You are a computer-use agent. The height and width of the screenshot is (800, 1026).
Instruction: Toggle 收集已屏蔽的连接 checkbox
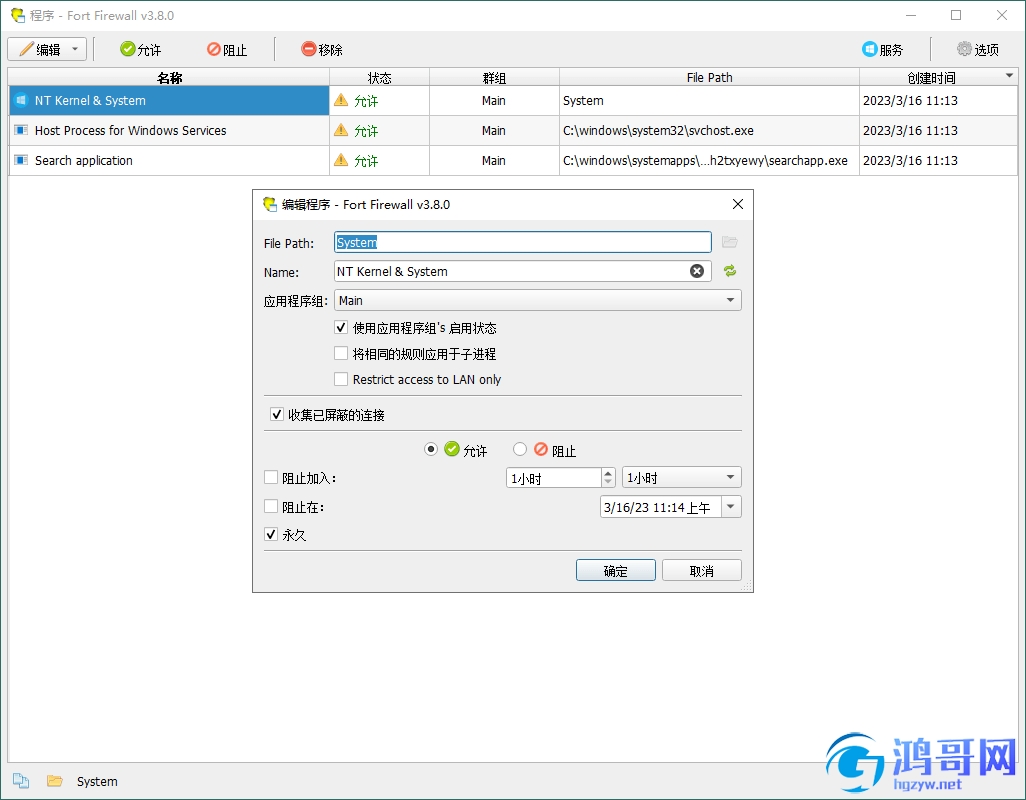tap(277, 414)
